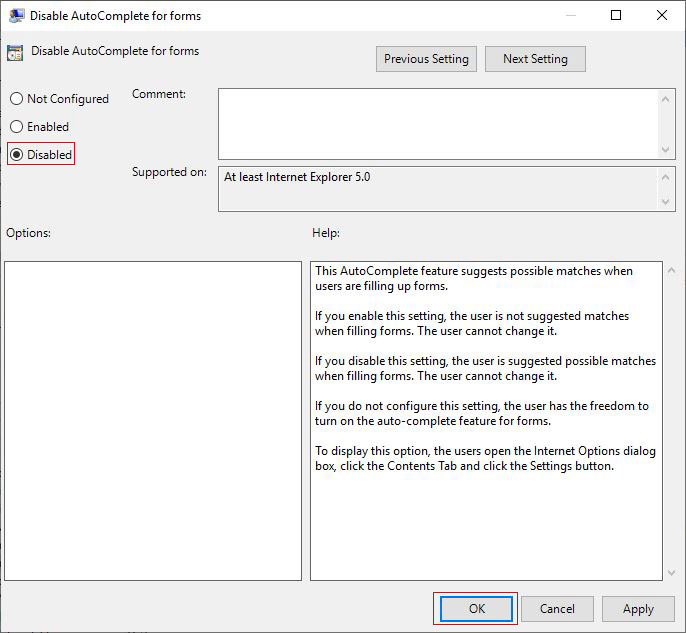Click the Supported on up scroll arrow
686x633 pixels.
(665, 177)
